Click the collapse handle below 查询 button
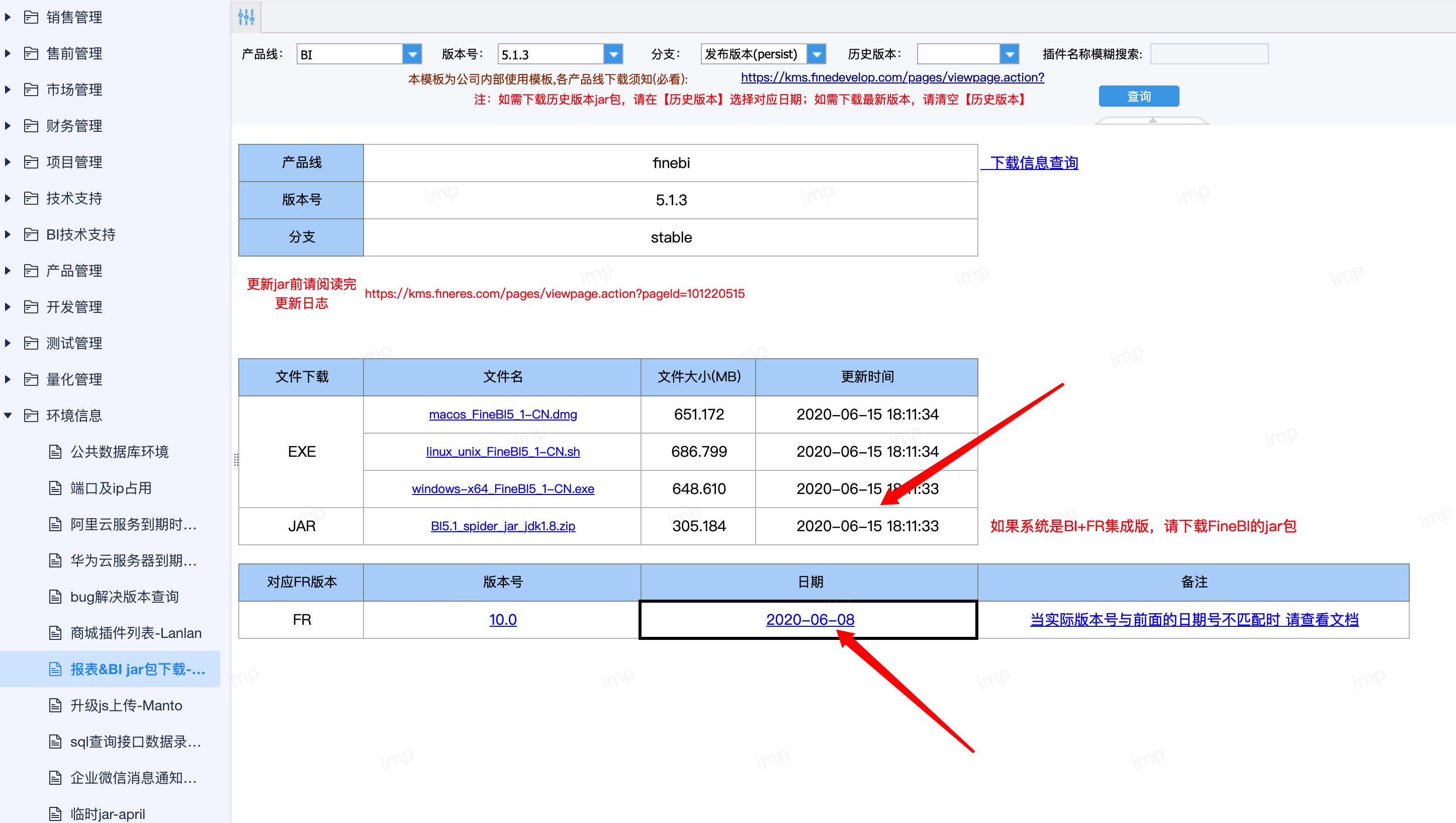Viewport: 1456px width, 823px height. click(1152, 120)
